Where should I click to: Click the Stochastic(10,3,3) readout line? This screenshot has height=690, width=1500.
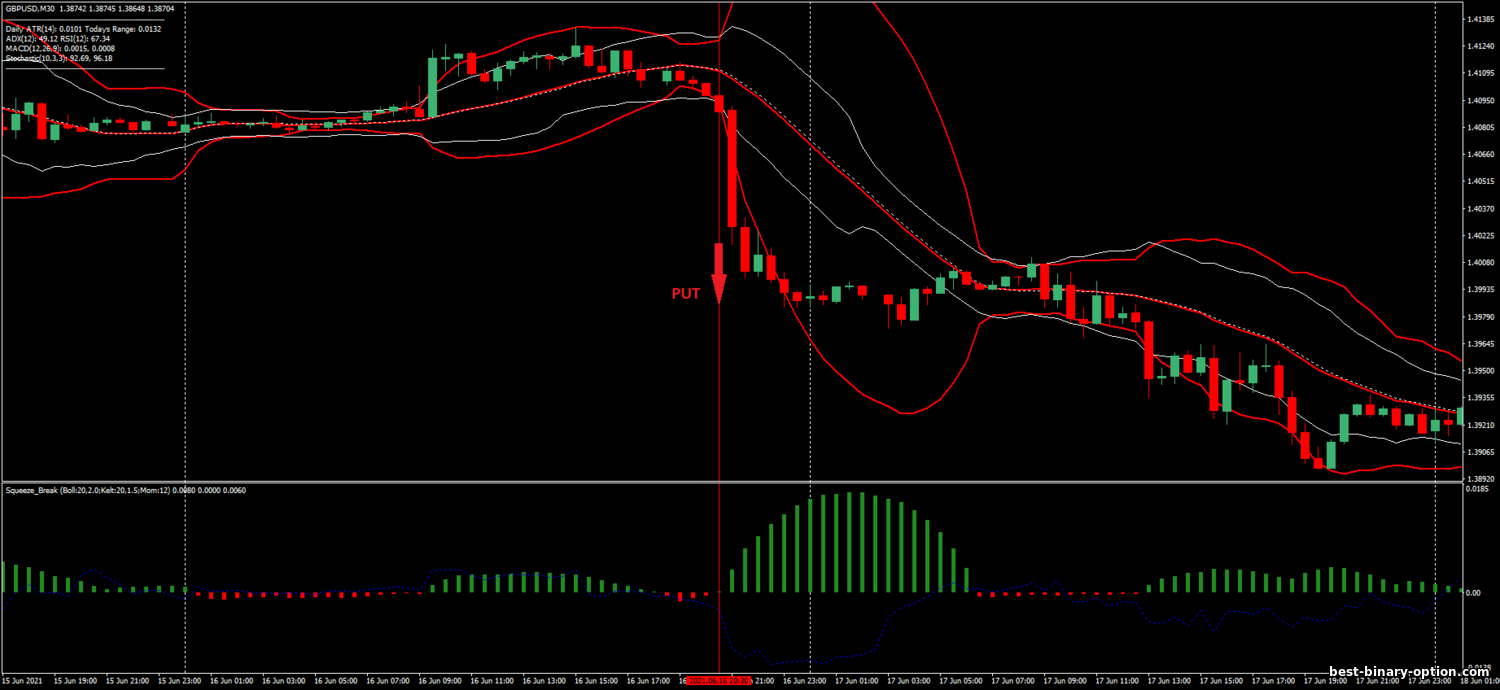[59, 59]
